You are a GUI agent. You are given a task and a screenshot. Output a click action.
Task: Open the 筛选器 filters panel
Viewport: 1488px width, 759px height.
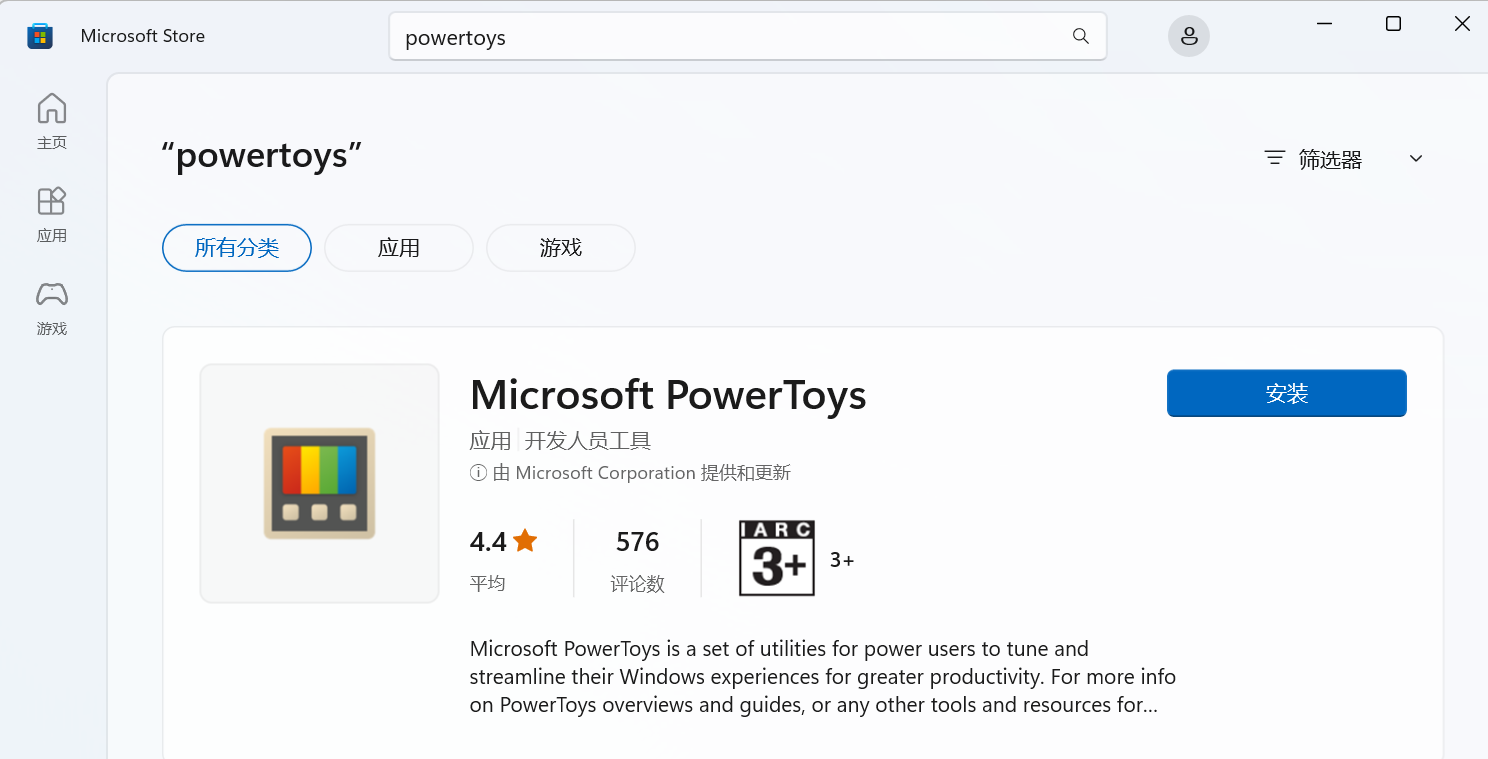pos(1314,159)
